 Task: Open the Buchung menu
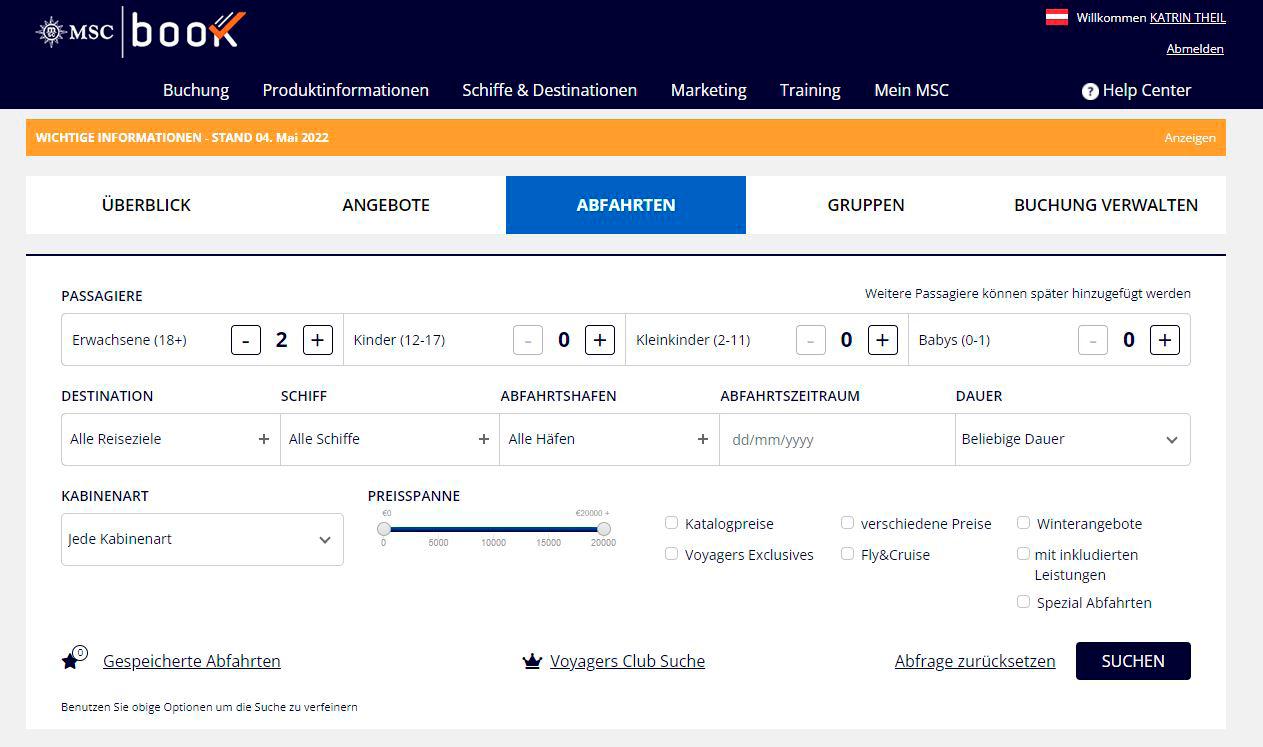click(x=196, y=90)
